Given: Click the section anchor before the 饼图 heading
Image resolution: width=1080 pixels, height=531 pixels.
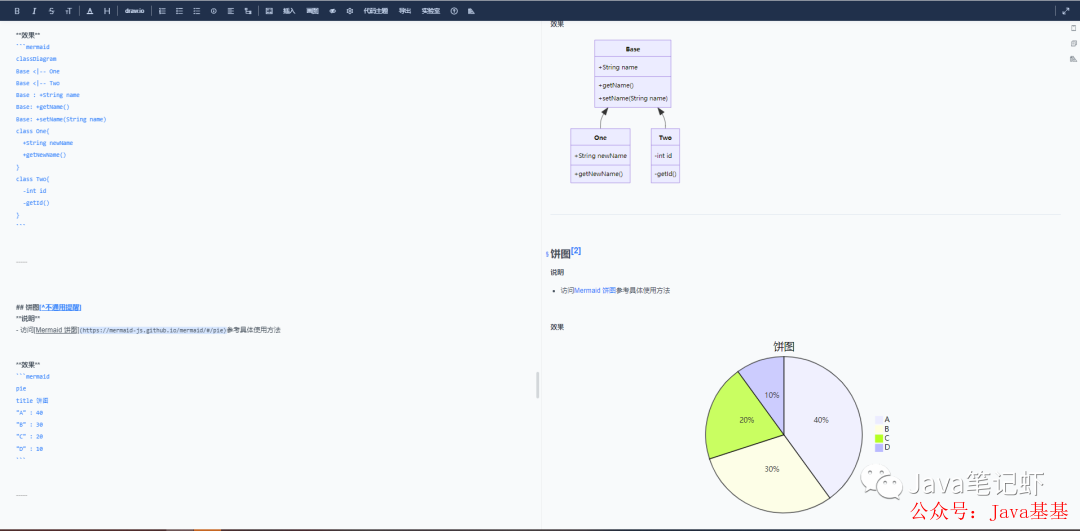Looking at the screenshot, I should (547, 255).
